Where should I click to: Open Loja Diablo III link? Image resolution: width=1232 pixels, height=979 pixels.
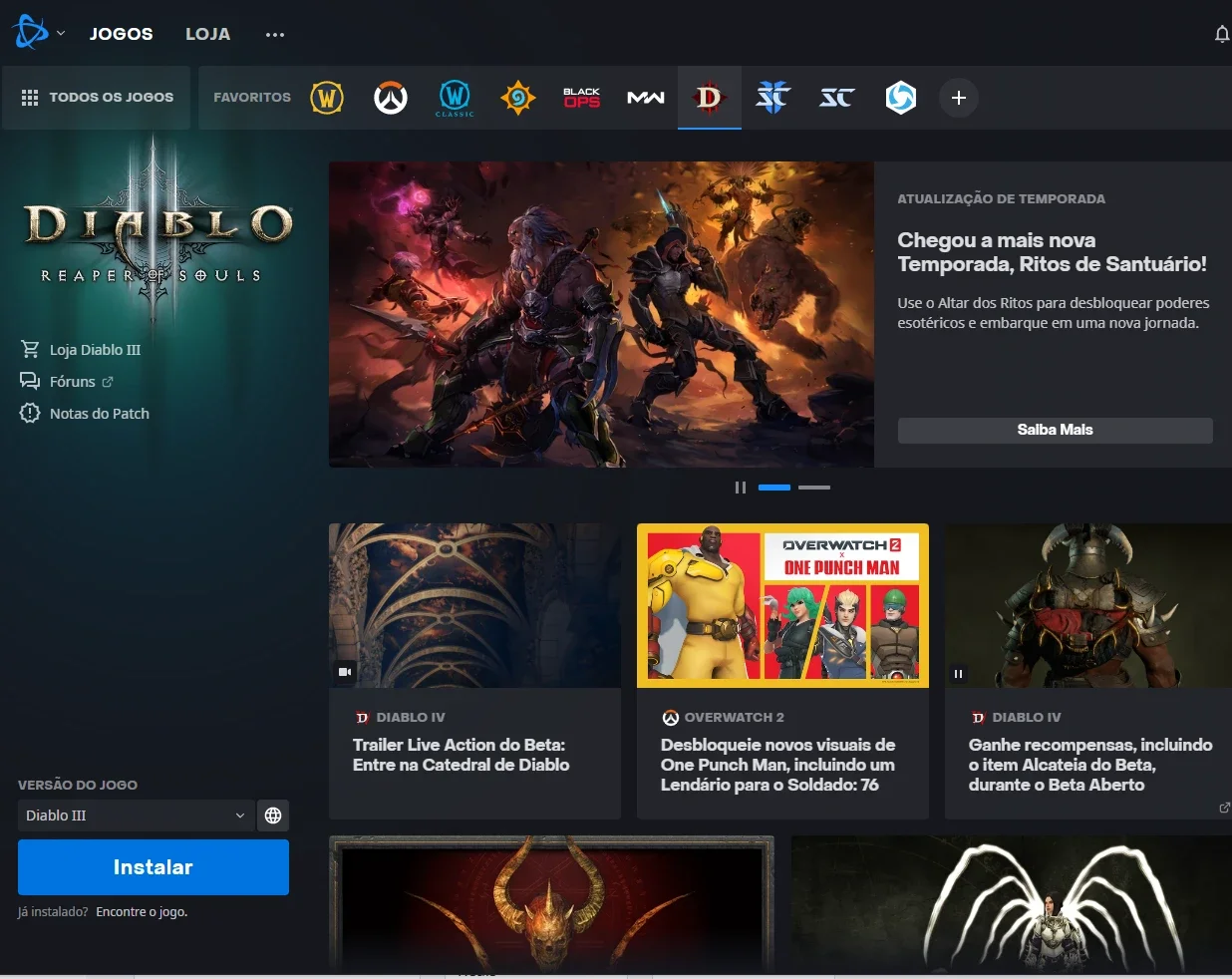pyautogui.click(x=96, y=350)
